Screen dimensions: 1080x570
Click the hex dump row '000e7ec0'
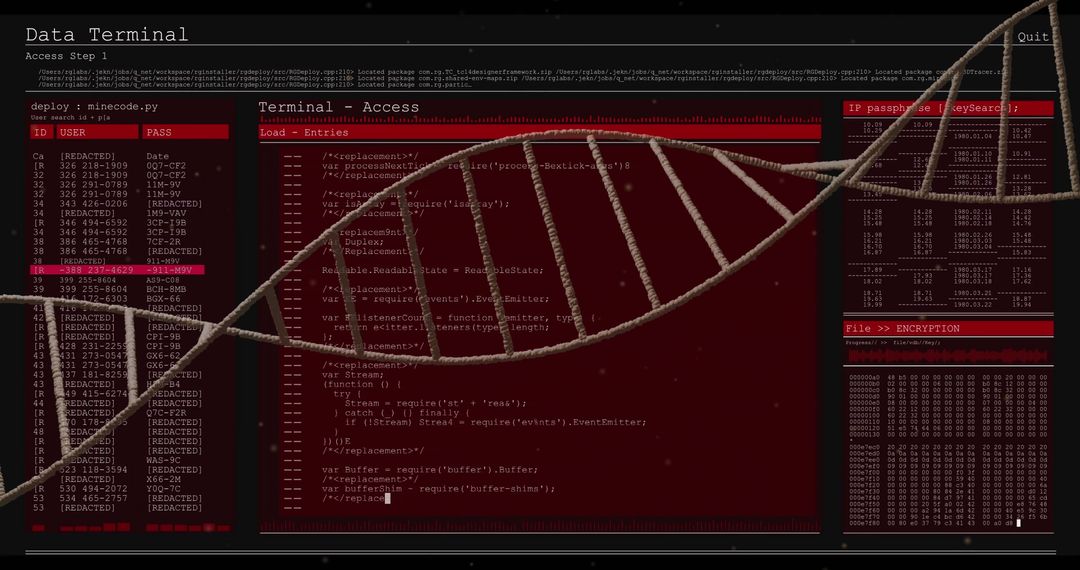[948, 447]
